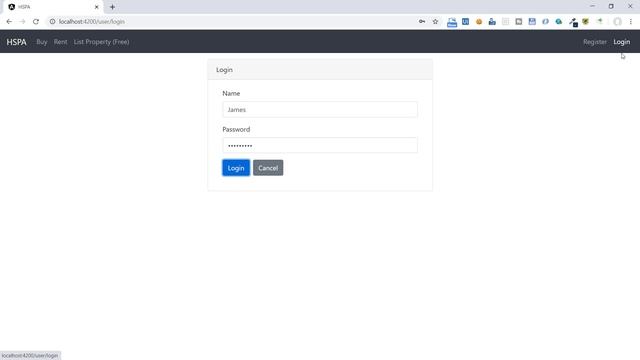Open the saved passwords key icon
The image size is (640, 360).
pos(422,22)
